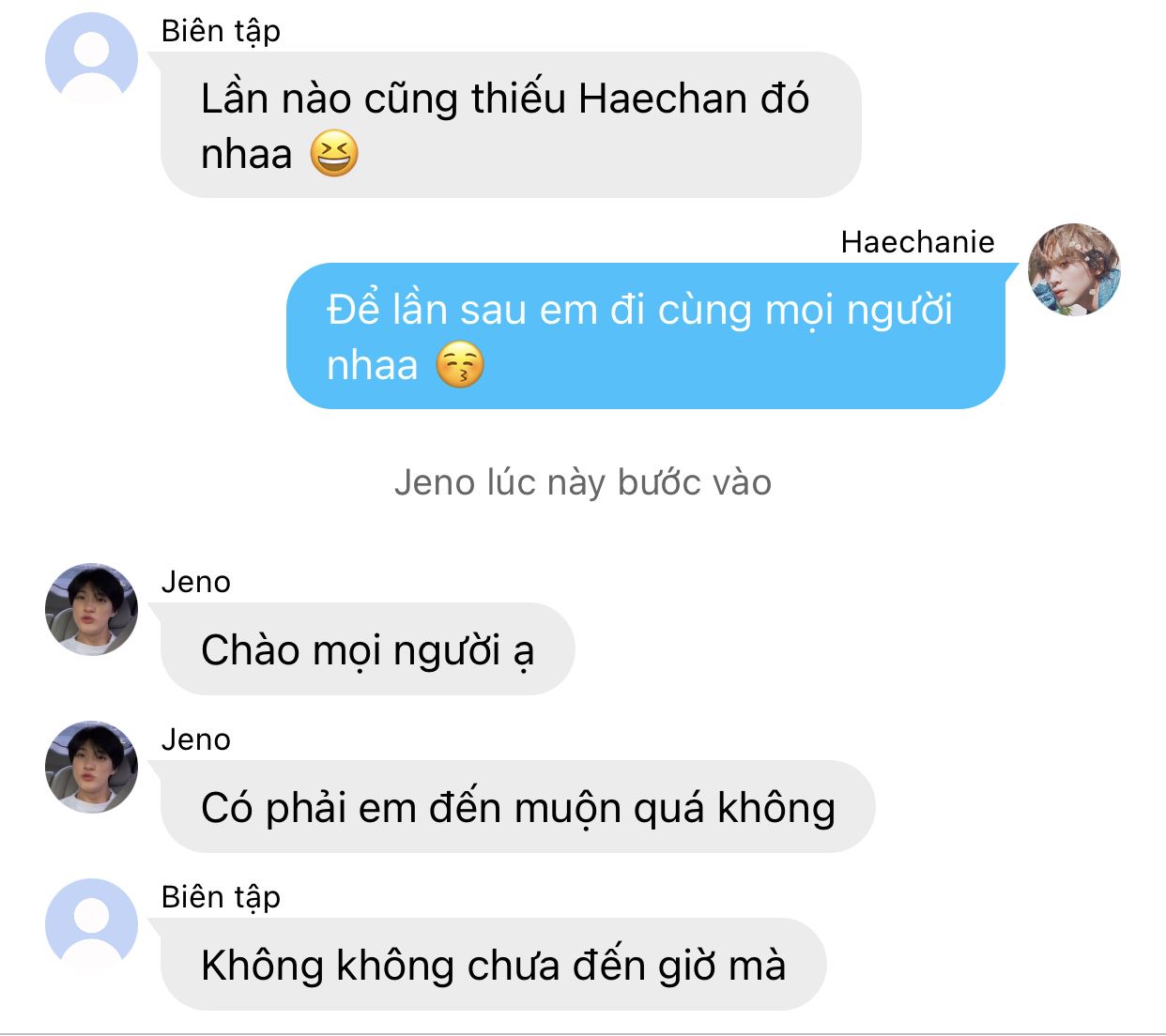Tap Jeno's avatar next to Chào mọi người ạ
The width and height of the screenshot is (1166, 1036).
[92, 609]
